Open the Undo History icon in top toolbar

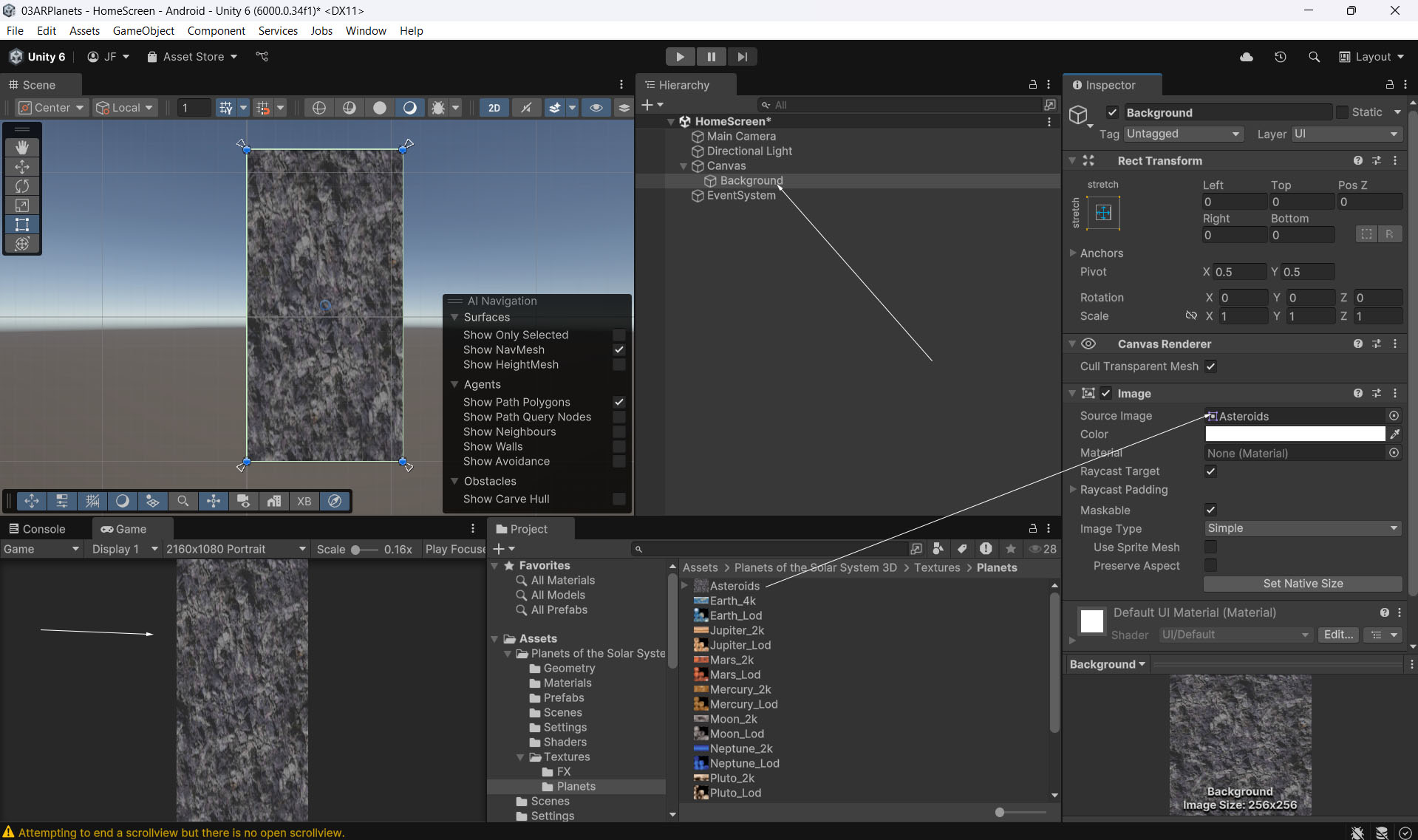coord(1280,57)
